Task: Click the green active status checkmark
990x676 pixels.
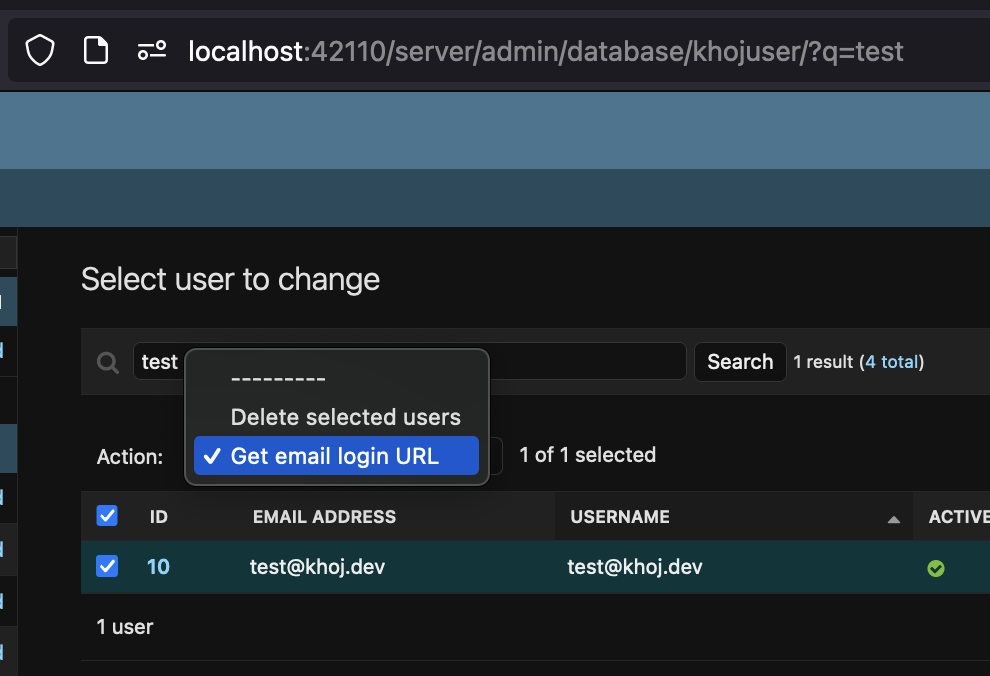Action: 936,568
